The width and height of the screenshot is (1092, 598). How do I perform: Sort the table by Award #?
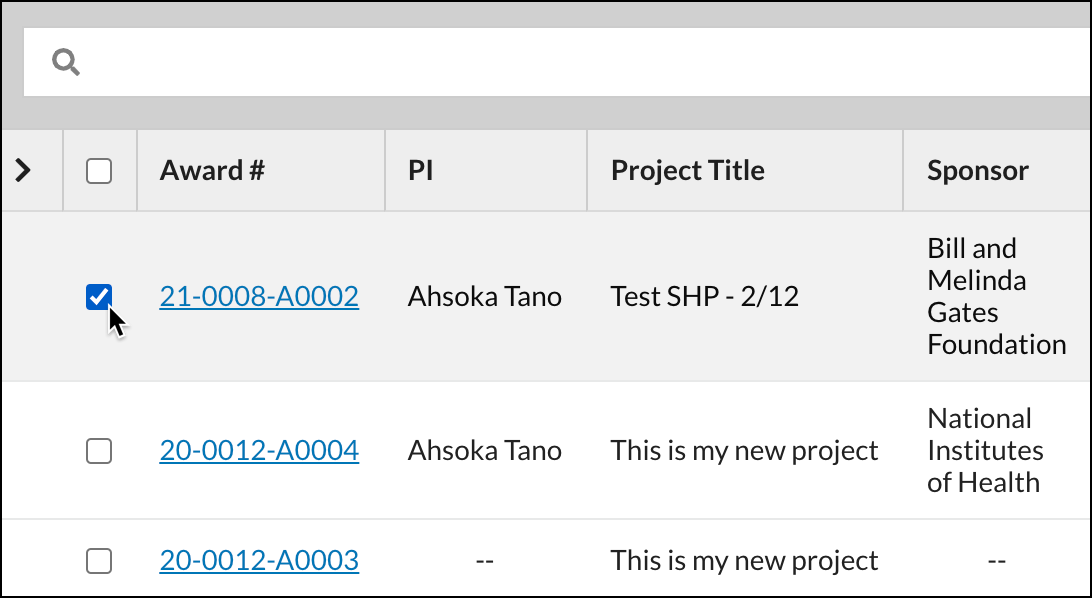(212, 170)
